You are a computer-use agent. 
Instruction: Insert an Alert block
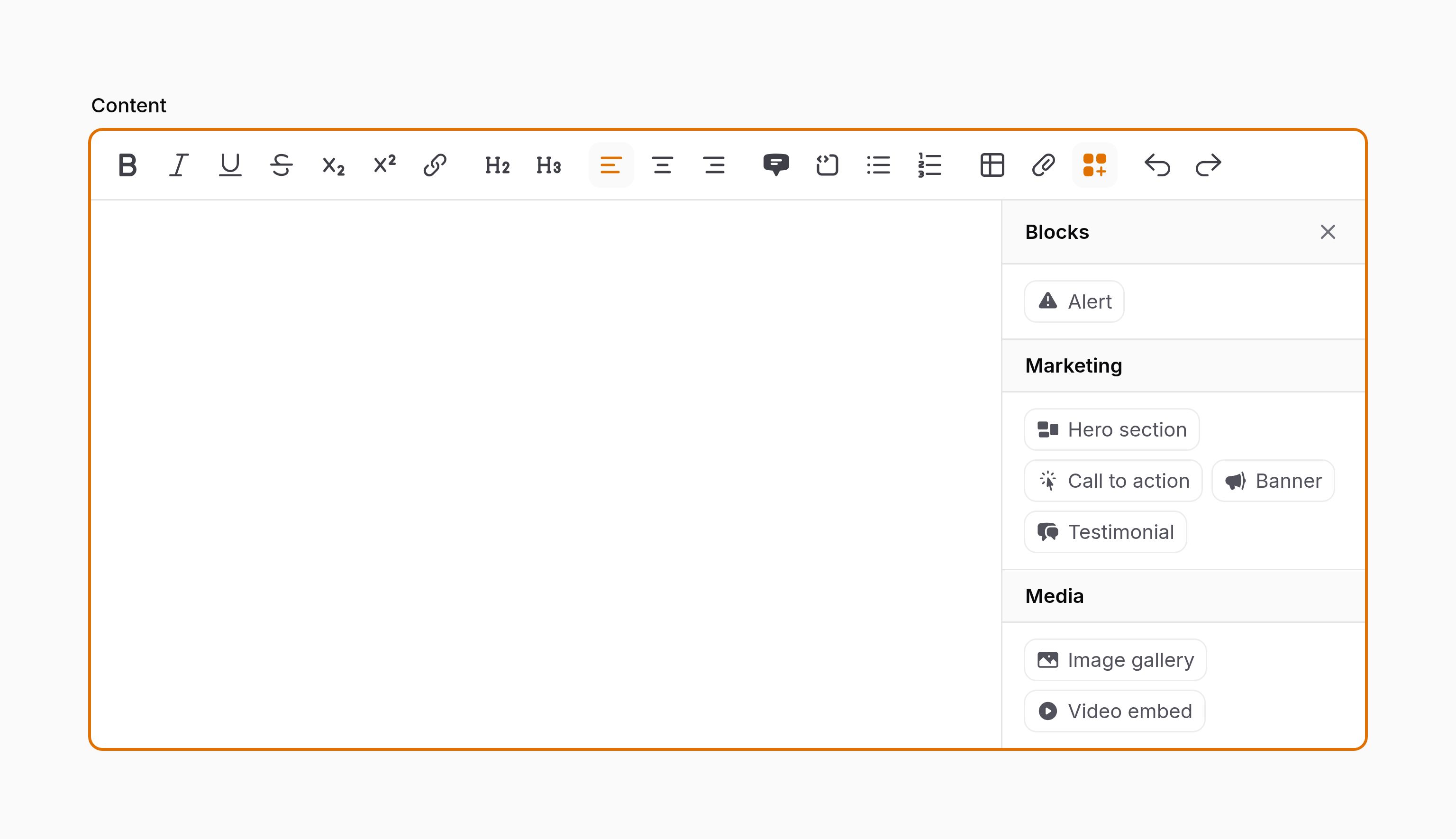[x=1074, y=301]
